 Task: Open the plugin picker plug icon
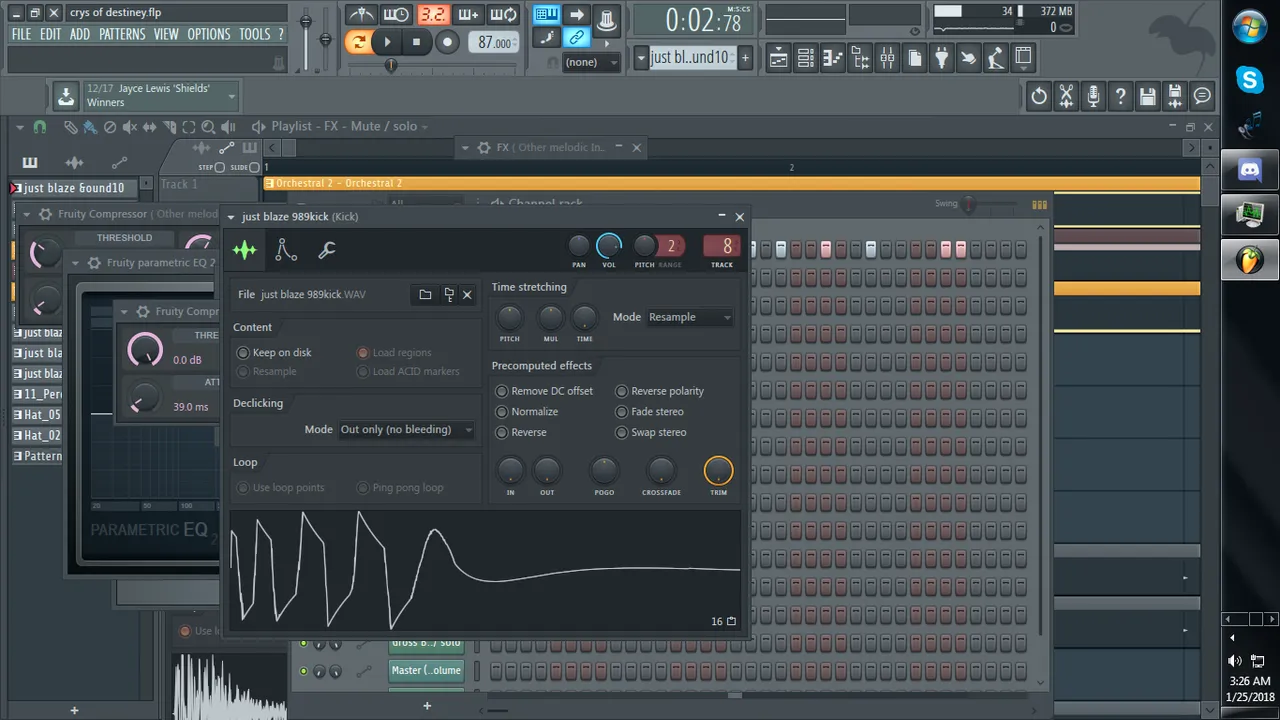[941, 59]
